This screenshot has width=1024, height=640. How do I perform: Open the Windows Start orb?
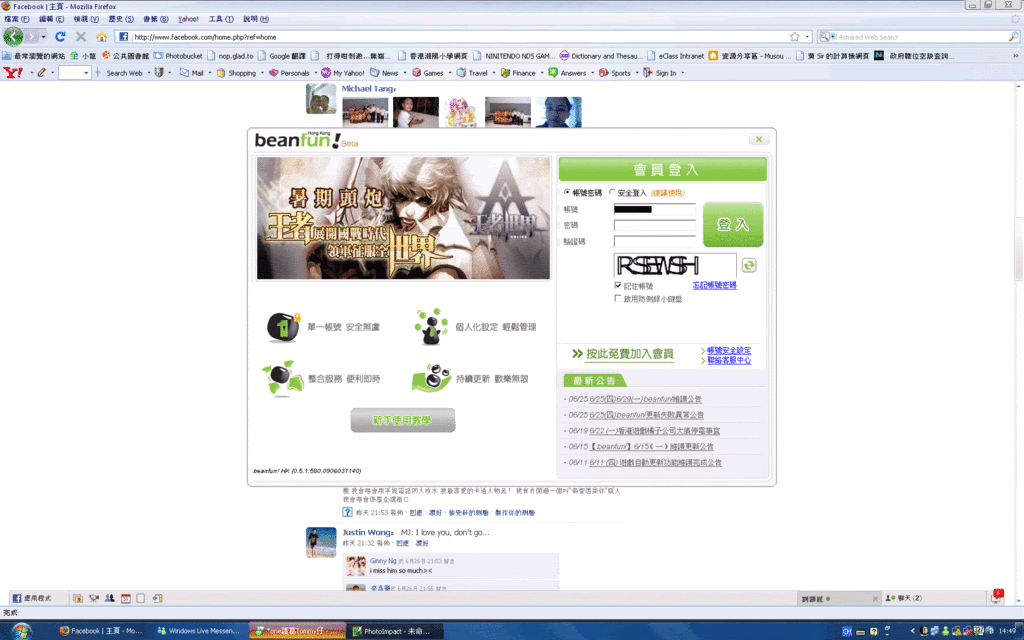pyautogui.click(x=21, y=631)
